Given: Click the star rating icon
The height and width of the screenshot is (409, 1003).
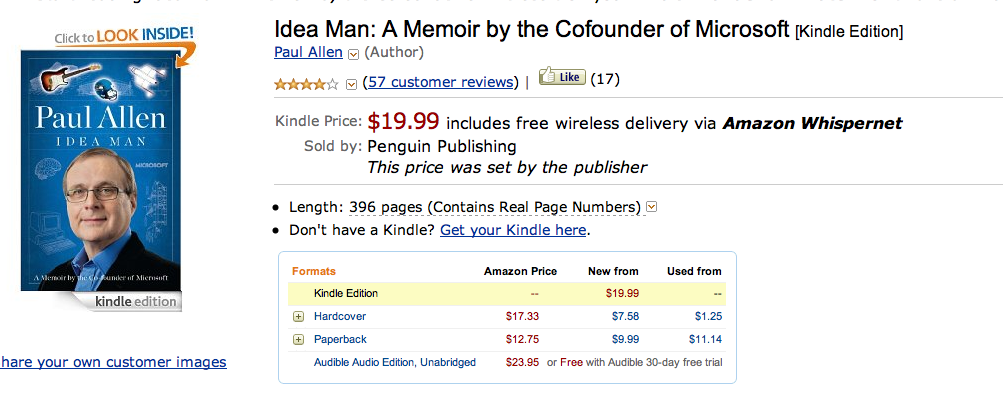Looking at the screenshot, I should [307, 83].
